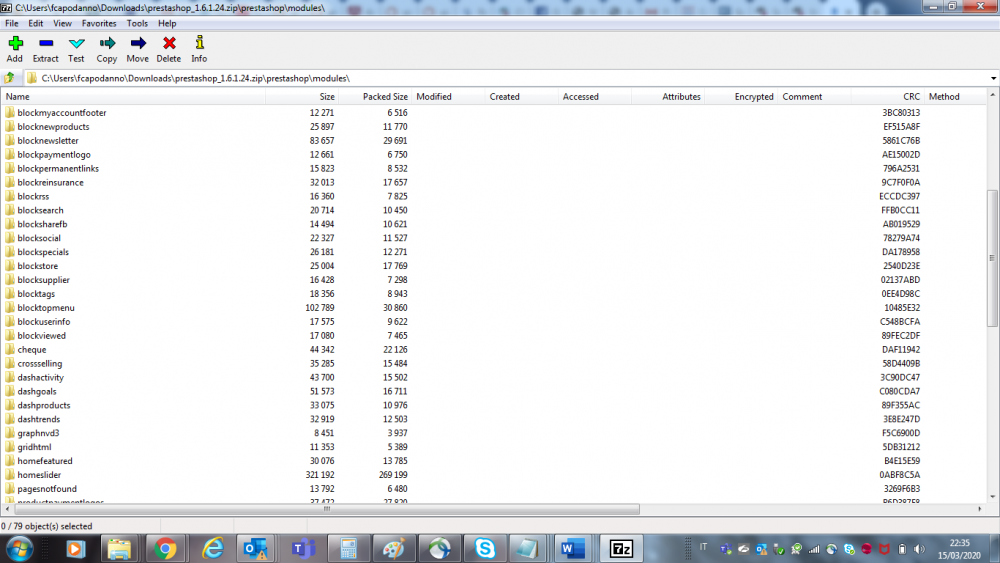Viewport: 1000px width, 563px height.
Task: Sort by Packed Size column header
Action: (x=375, y=97)
